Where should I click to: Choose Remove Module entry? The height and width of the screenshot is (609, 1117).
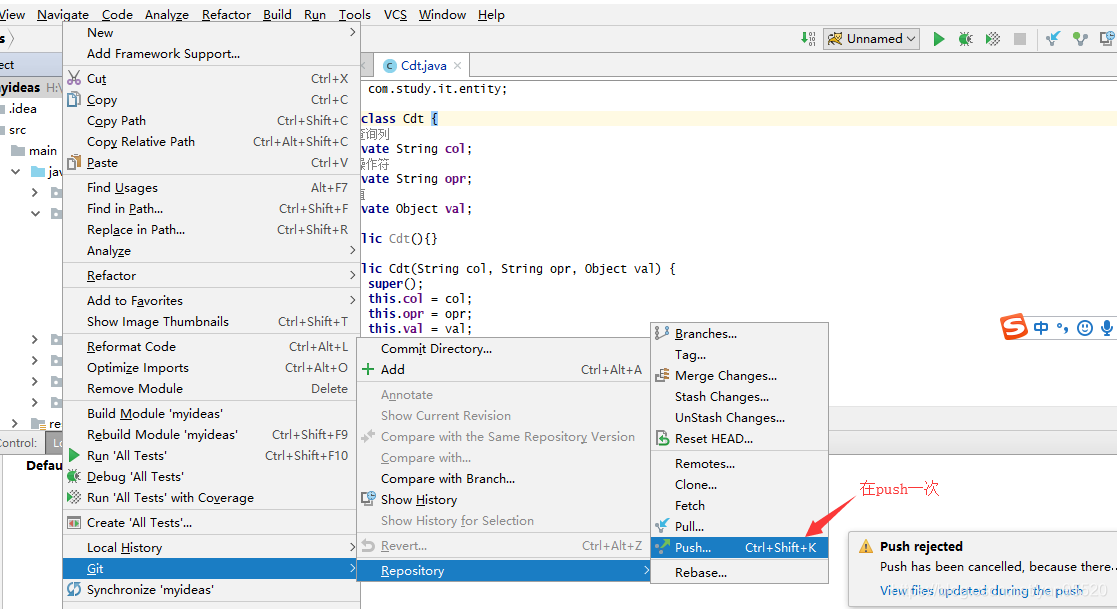point(211,388)
